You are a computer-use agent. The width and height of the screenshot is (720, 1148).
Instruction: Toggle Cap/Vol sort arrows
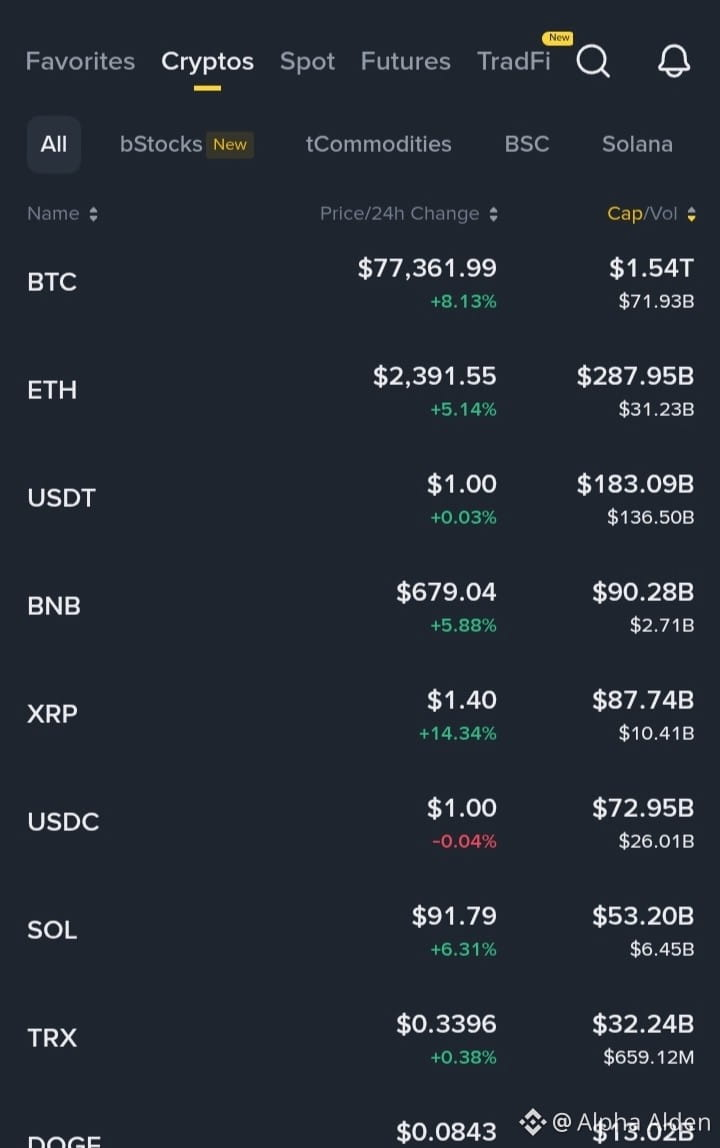pos(691,214)
